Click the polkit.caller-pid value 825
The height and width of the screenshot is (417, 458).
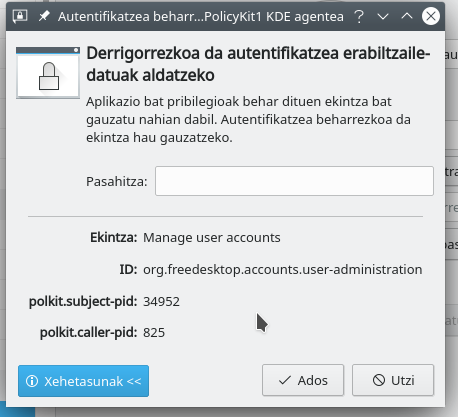point(154,333)
